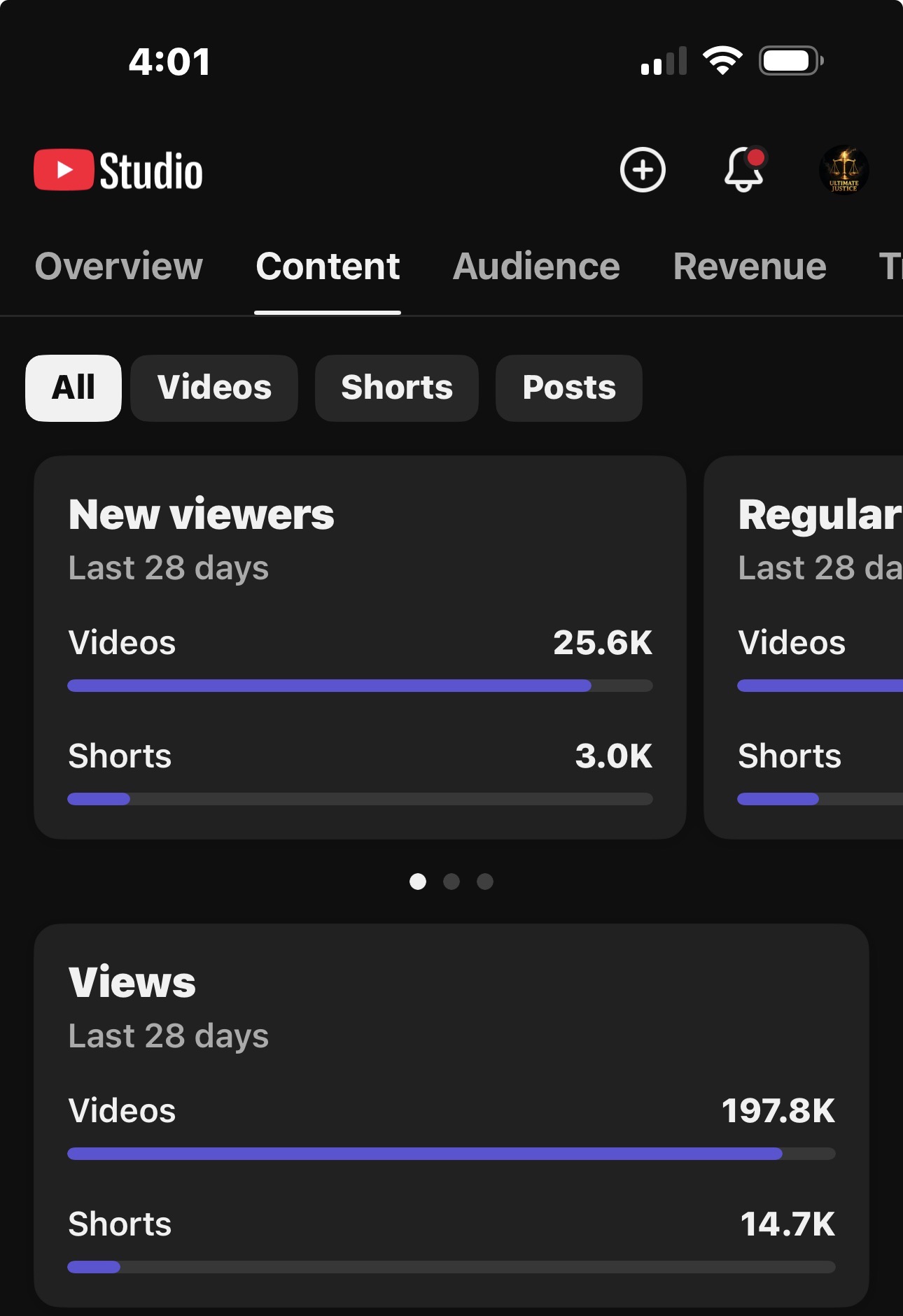The height and width of the screenshot is (1316, 903).
Task: Select the Posts filter chip
Action: click(x=569, y=388)
